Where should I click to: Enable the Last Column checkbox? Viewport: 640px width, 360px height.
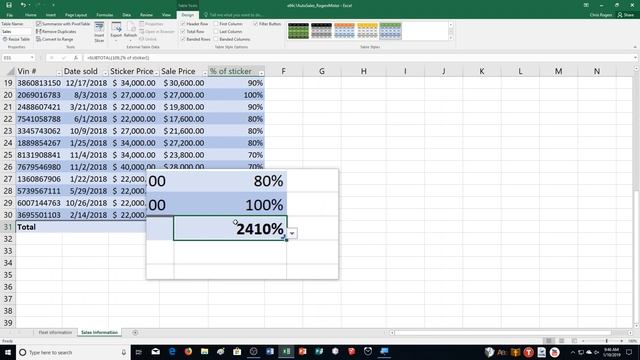click(216, 31)
